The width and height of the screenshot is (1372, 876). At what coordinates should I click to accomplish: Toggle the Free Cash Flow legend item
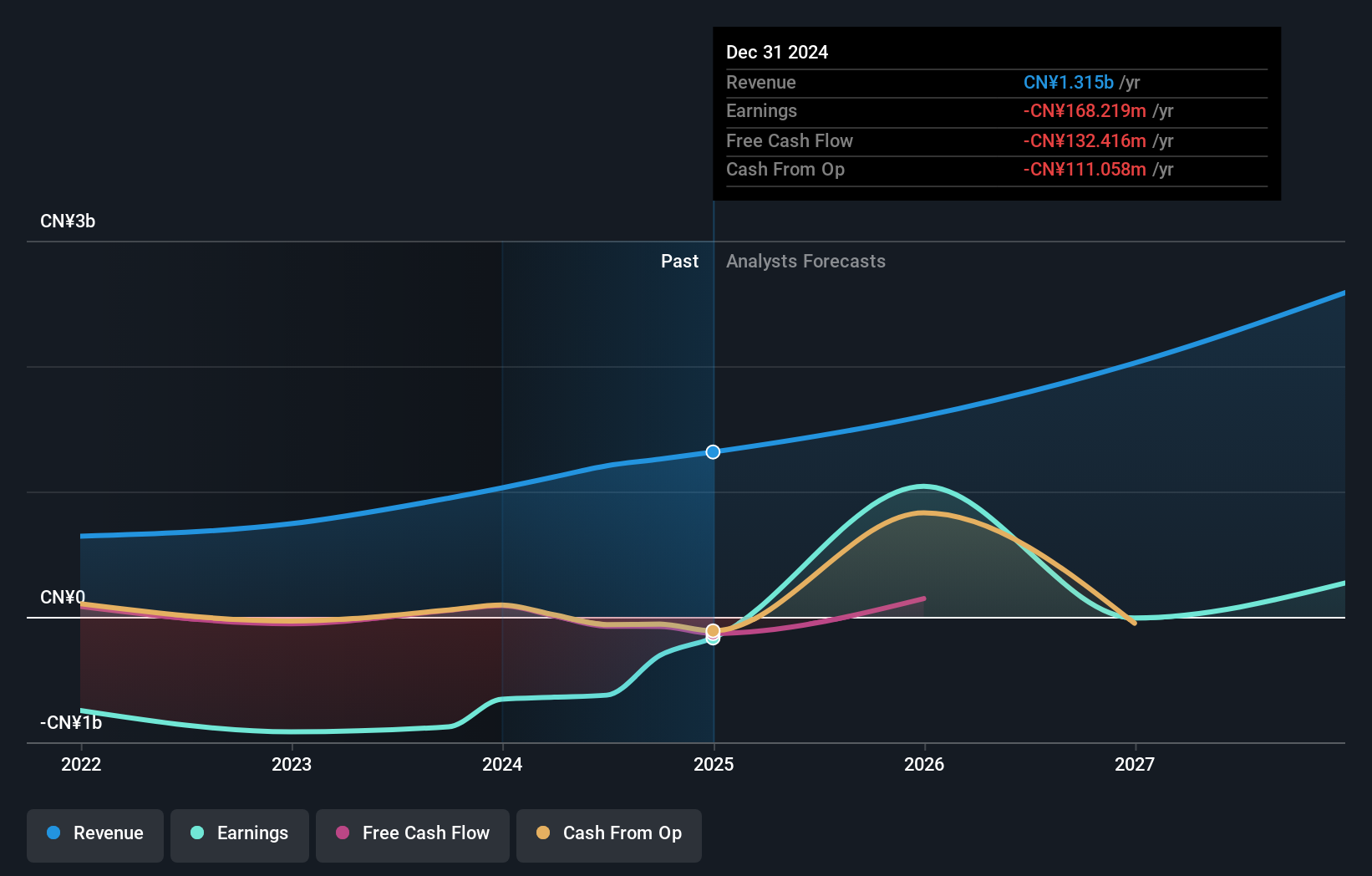pos(413,835)
